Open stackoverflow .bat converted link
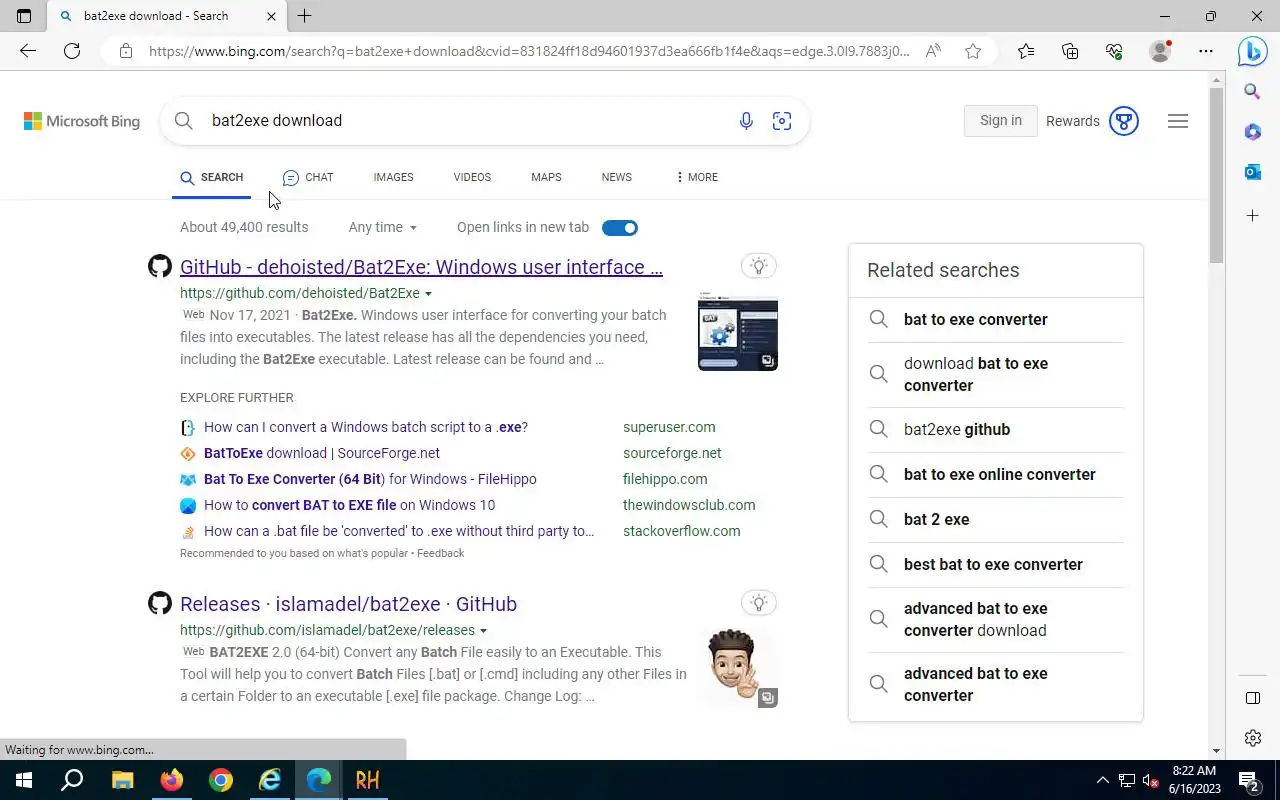The height and width of the screenshot is (800, 1280). coord(399,531)
